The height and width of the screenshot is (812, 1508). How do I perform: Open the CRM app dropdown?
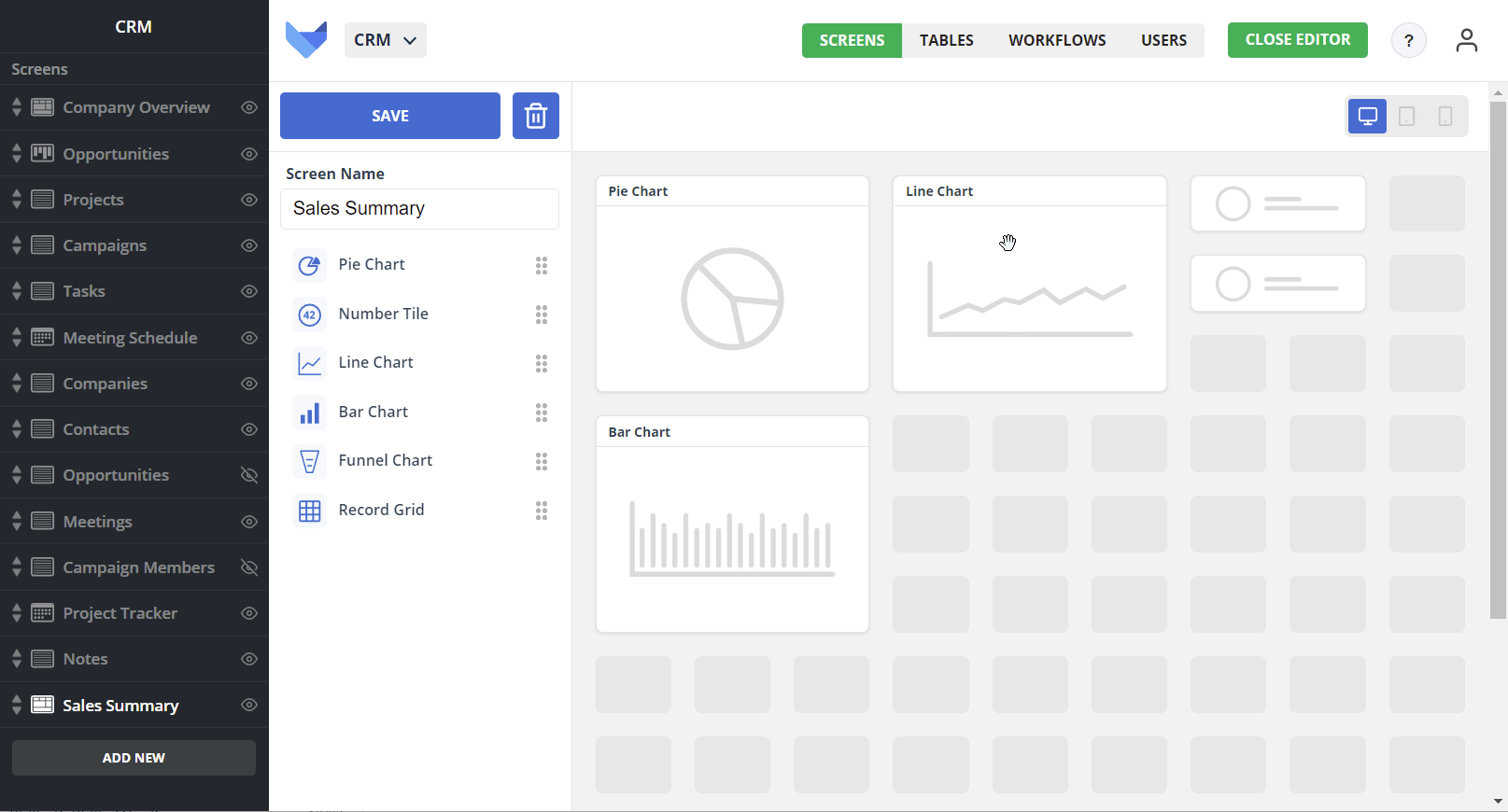point(386,40)
